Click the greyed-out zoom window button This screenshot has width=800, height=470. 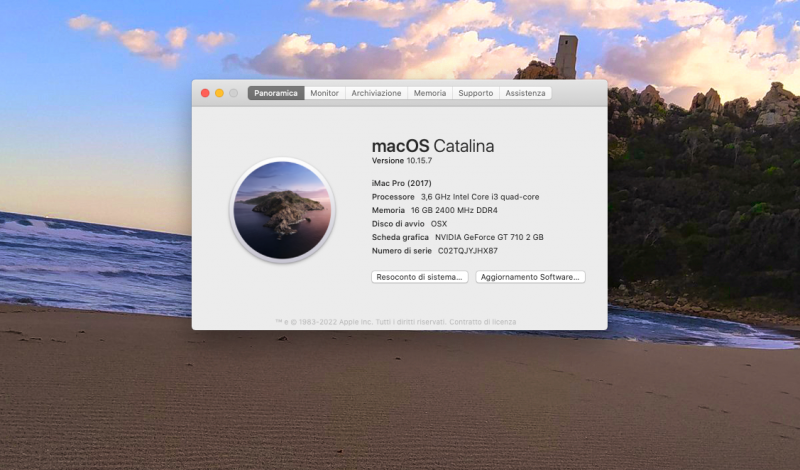coord(234,93)
